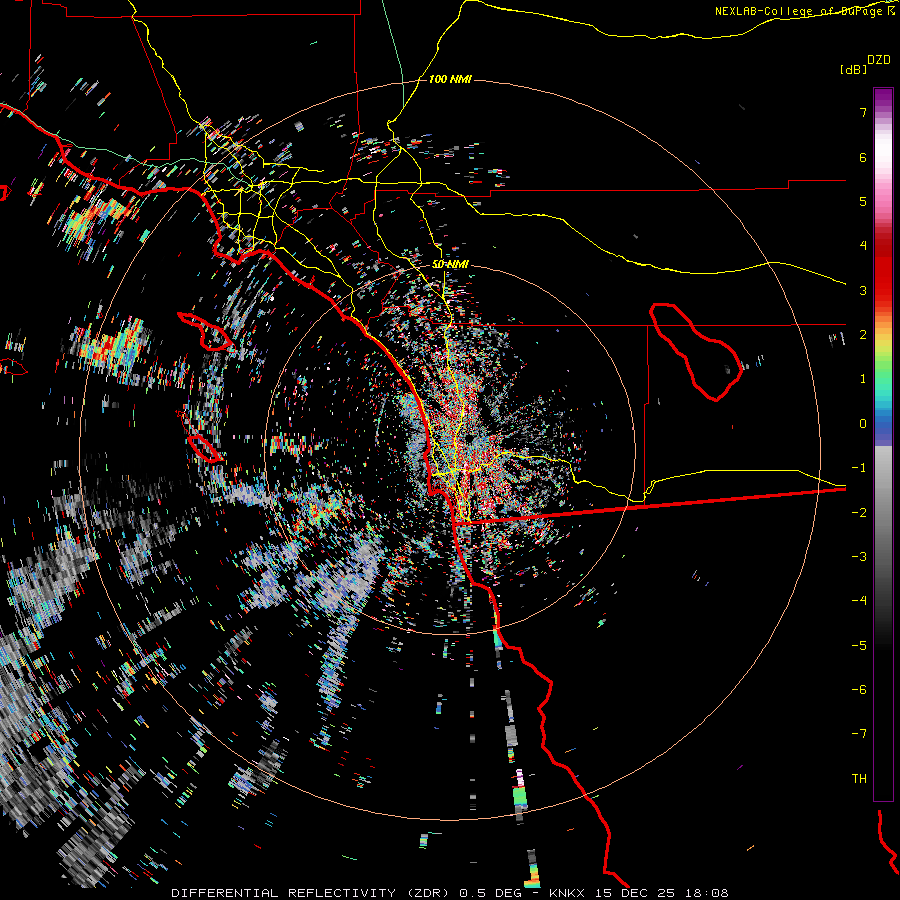This screenshot has height=900, width=900.
Task: Click the -2 value on color scale
Action: pos(859,513)
